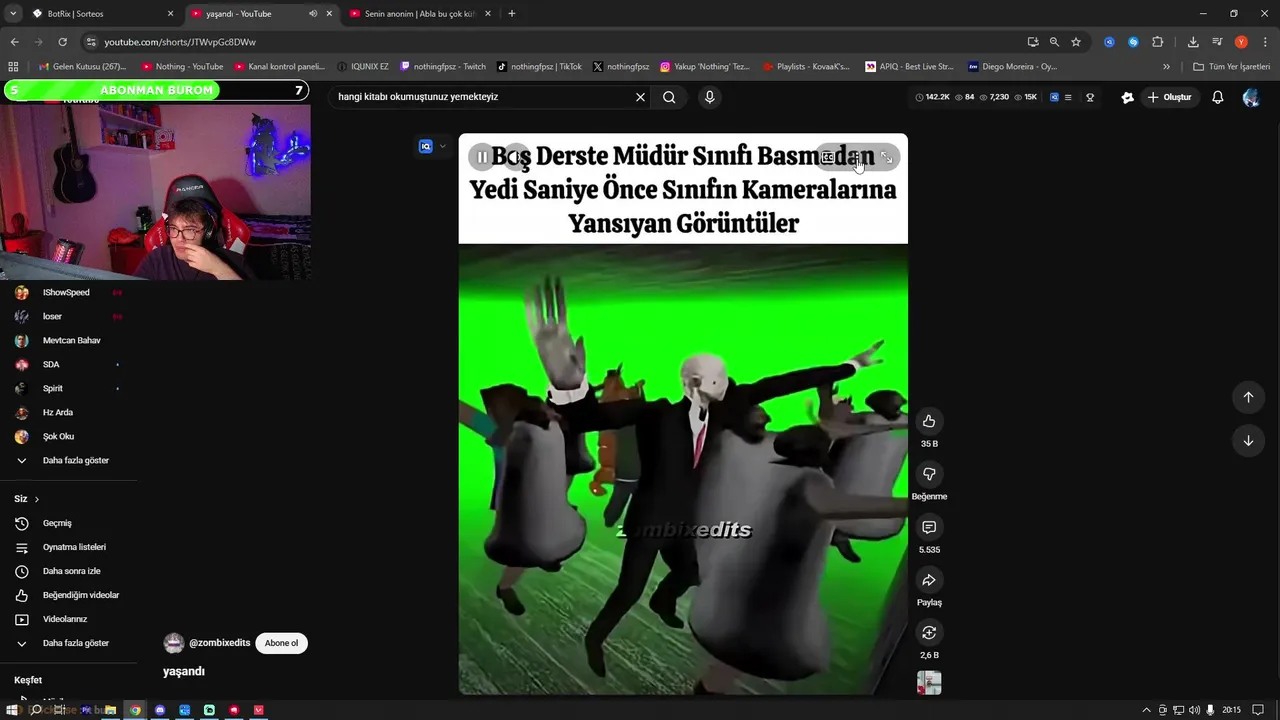Image resolution: width=1280 pixels, height=720 pixels.
Task: Click the search magnifier button
Action: pyautogui.click(x=669, y=97)
